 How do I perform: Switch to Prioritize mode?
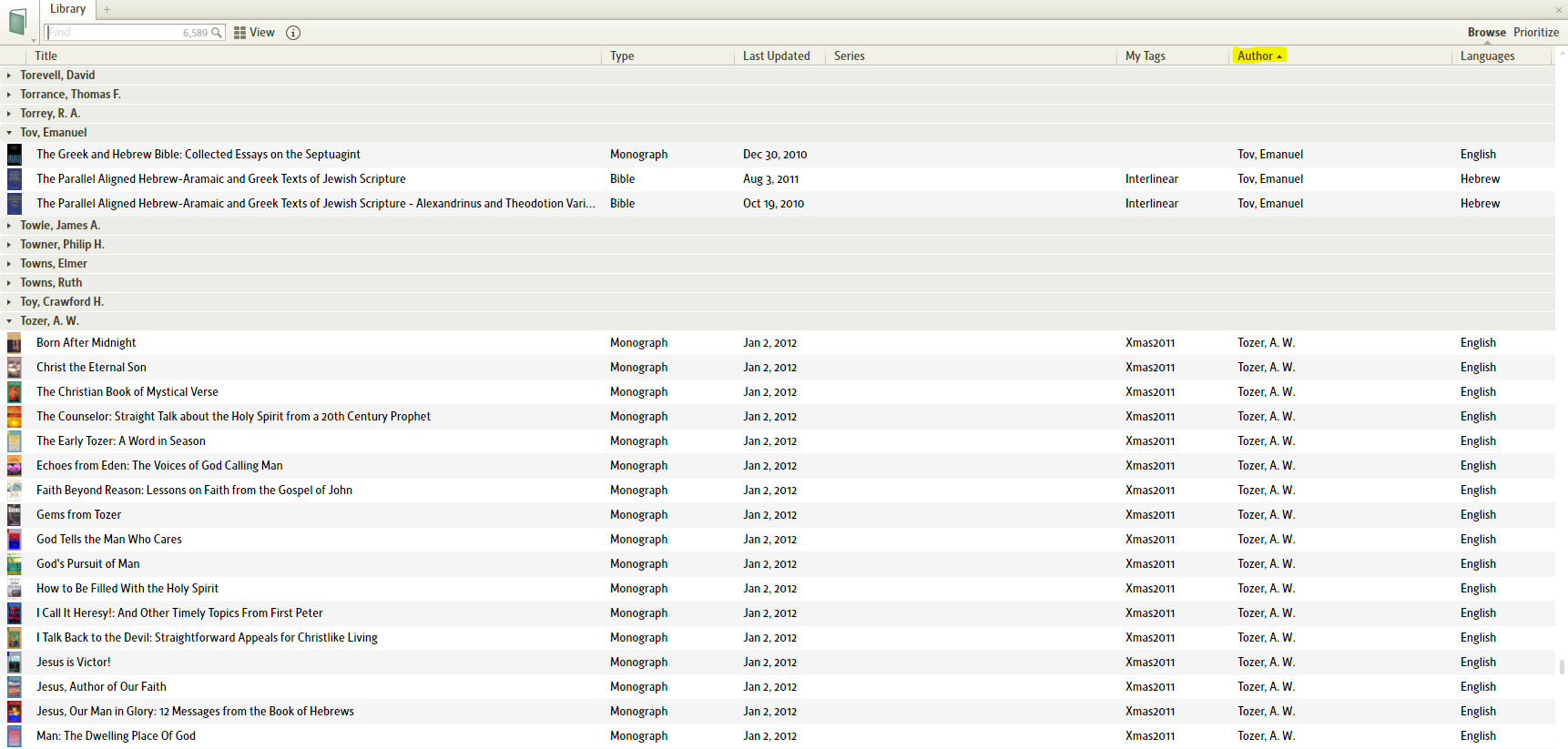pos(1536,33)
